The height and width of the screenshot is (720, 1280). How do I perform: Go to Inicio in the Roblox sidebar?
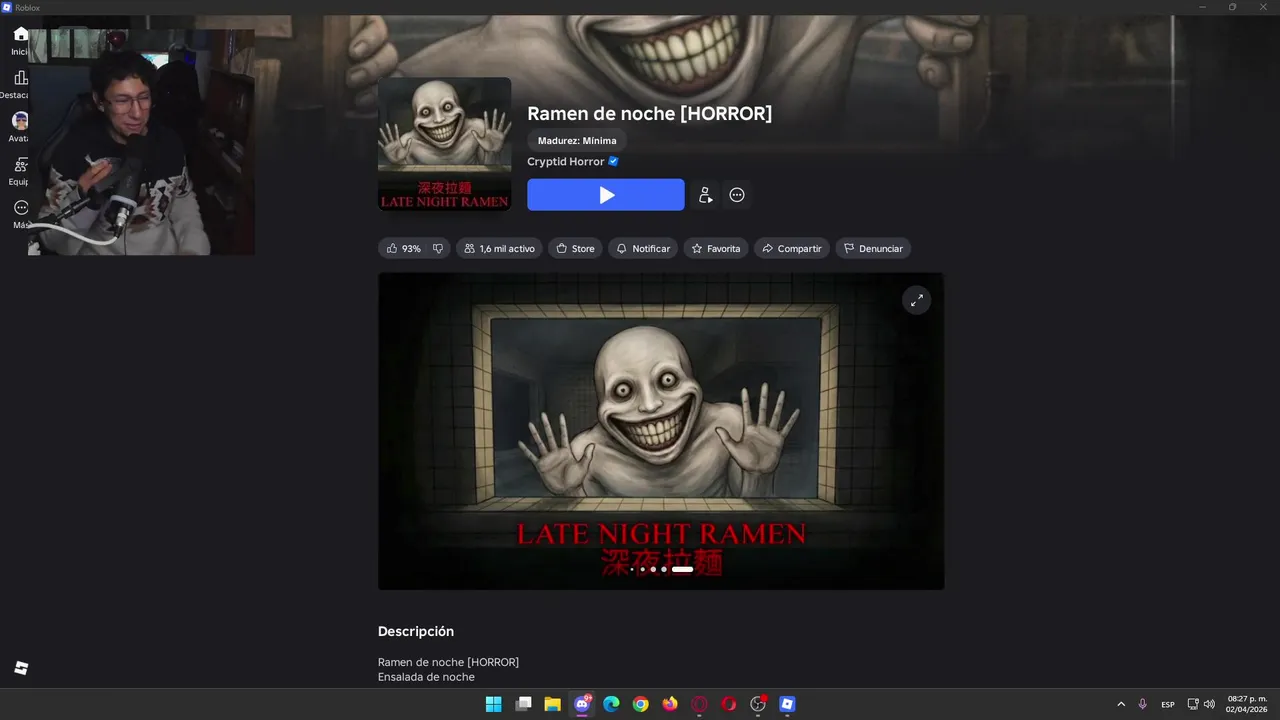[21, 40]
